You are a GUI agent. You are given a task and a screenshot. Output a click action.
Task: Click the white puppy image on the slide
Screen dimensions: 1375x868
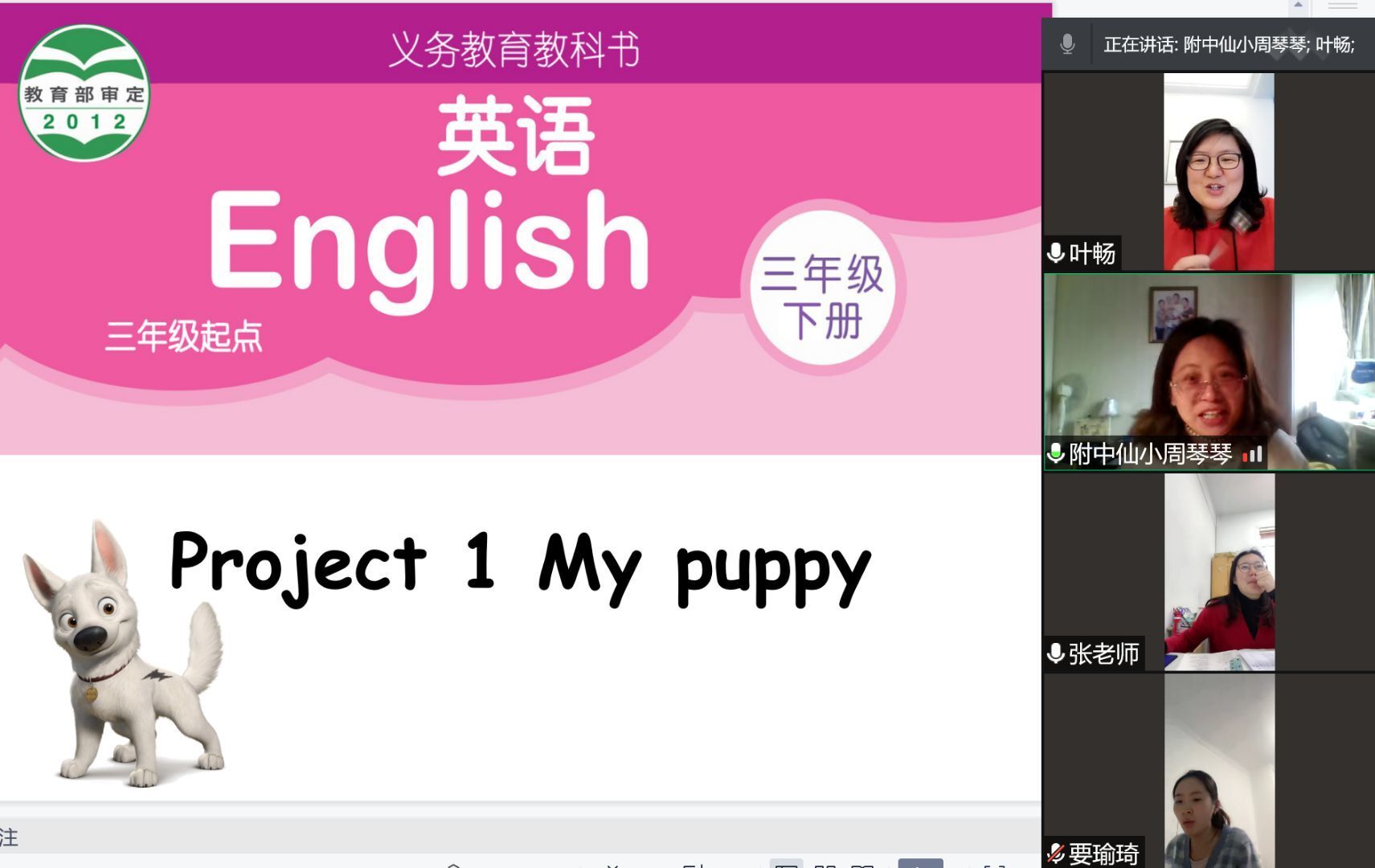coord(123,653)
